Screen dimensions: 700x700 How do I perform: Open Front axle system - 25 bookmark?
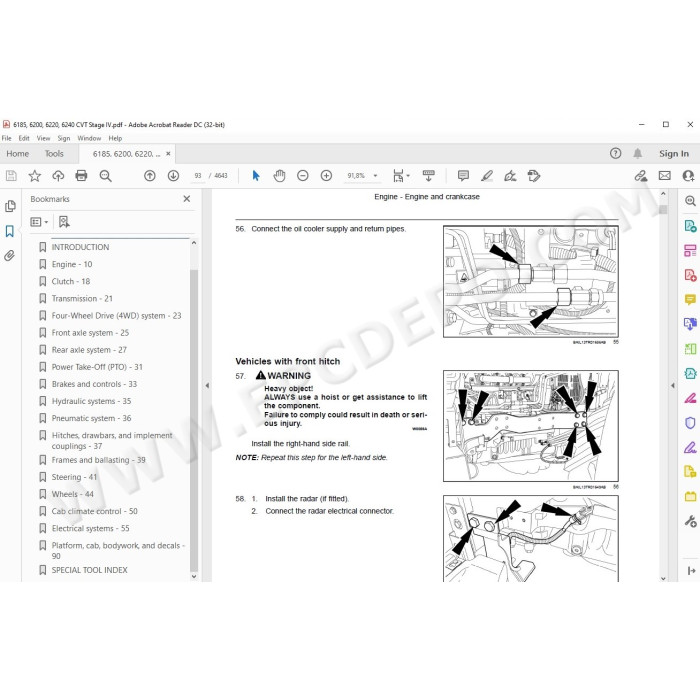[90, 333]
